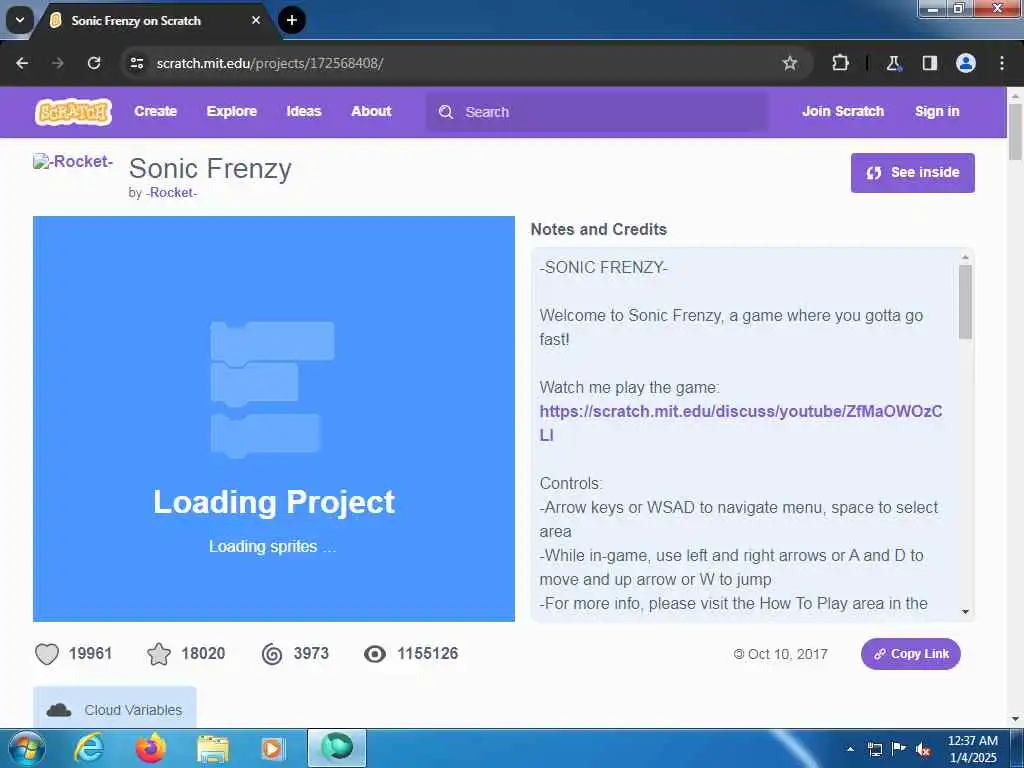Viewport: 1024px width, 768px height.
Task: Open the About page
Action: (x=371, y=112)
